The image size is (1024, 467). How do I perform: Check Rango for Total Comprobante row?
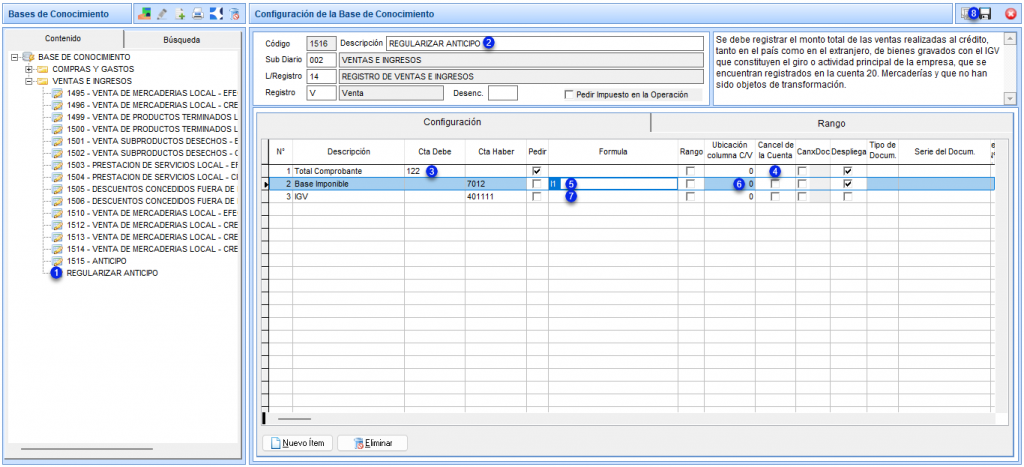click(x=690, y=171)
